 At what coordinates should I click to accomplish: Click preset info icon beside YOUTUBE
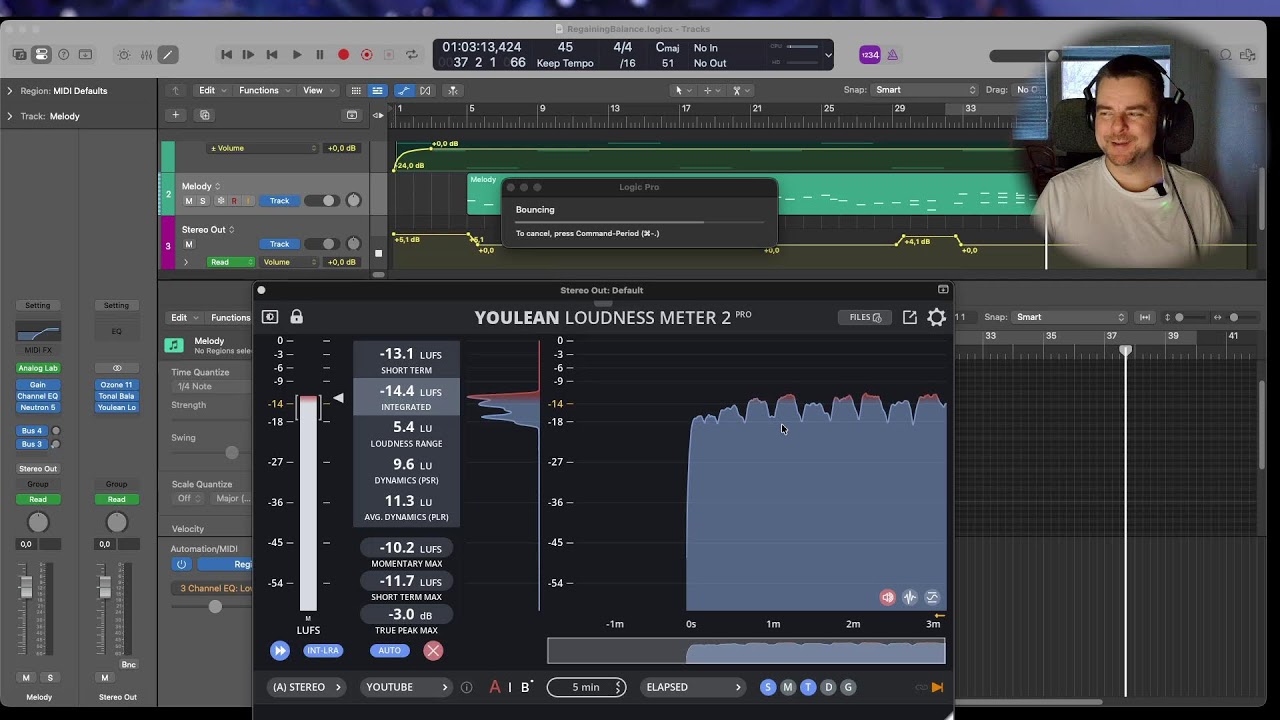466,687
